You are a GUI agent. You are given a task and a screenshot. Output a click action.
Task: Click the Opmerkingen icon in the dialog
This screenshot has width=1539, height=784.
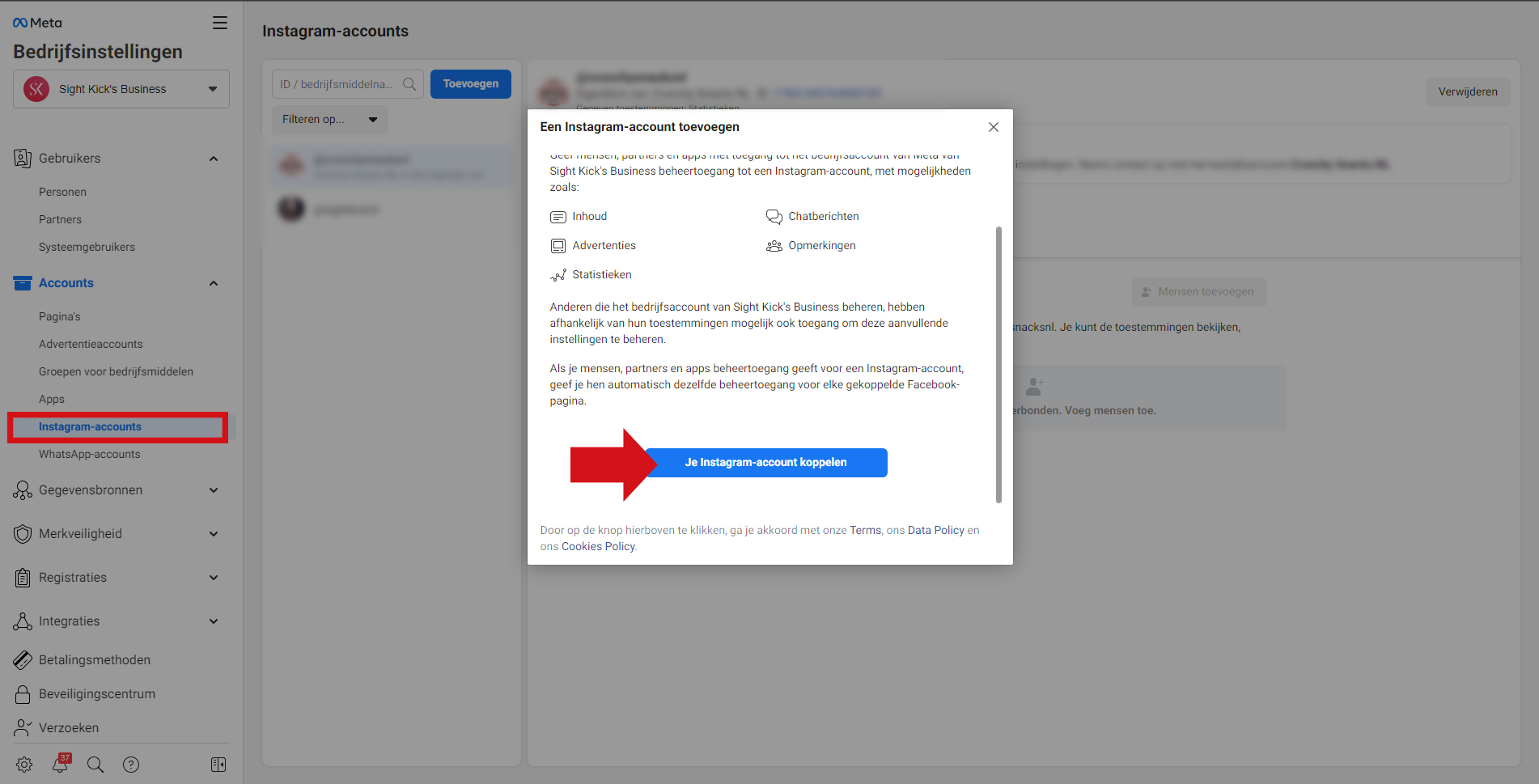(x=774, y=246)
